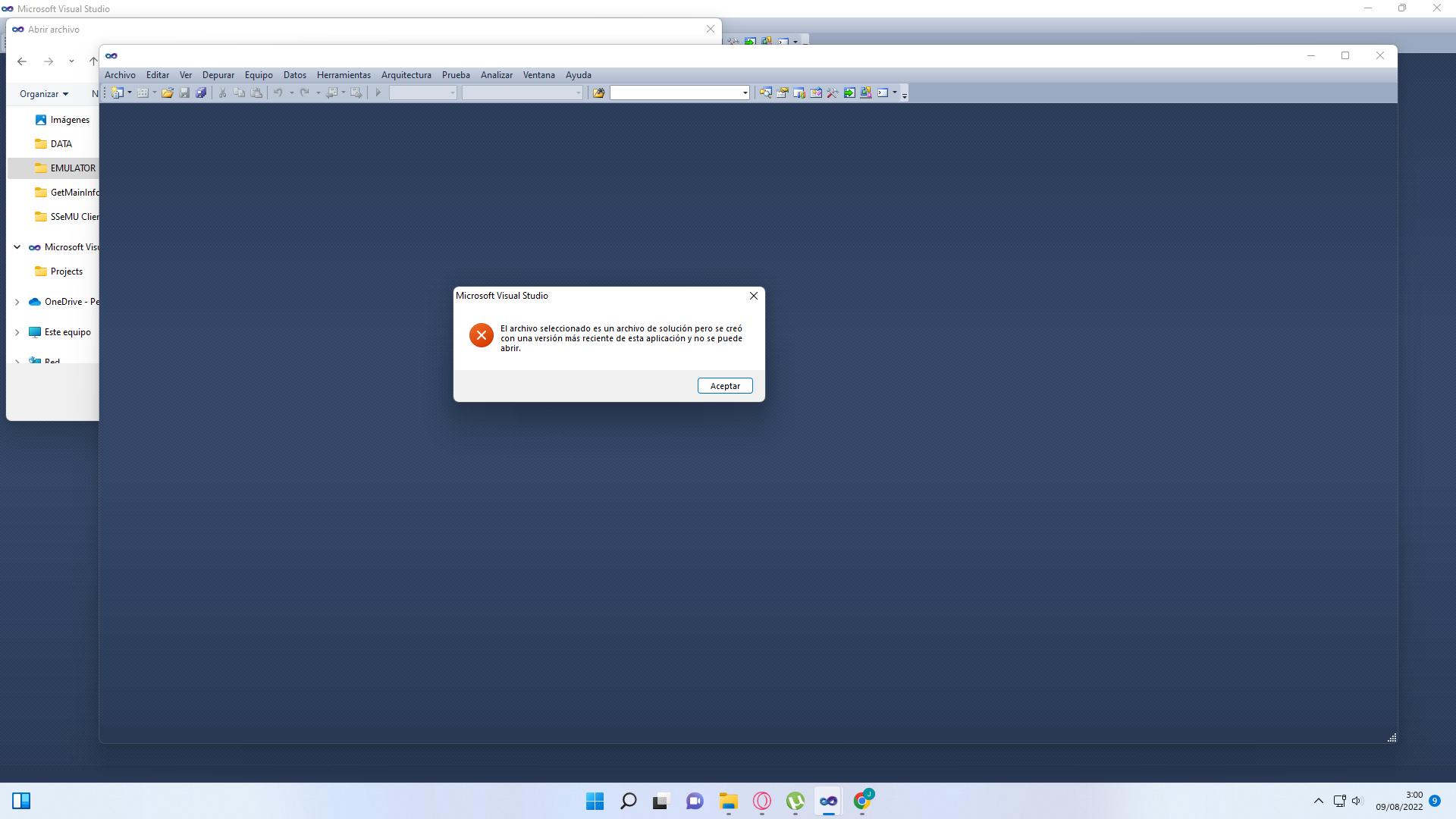This screenshot has width=1456, height=819.
Task: Open the Editar menu
Action: pyautogui.click(x=158, y=75)
